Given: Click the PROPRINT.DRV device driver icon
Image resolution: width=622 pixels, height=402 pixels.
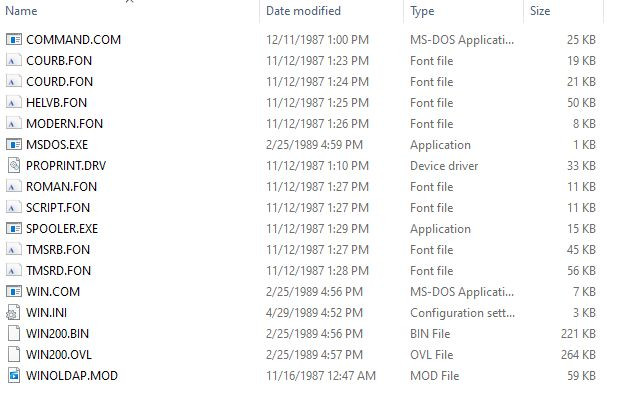Looking at the screenshot, I should pyautogui.click(x=13, y=165).
